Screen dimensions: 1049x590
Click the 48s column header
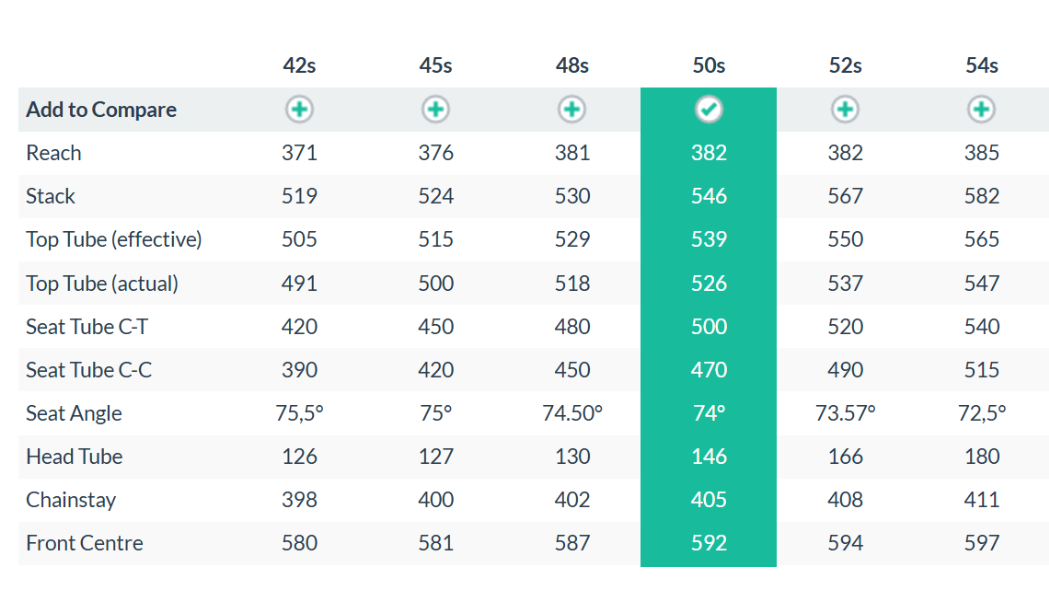point(572,66)
